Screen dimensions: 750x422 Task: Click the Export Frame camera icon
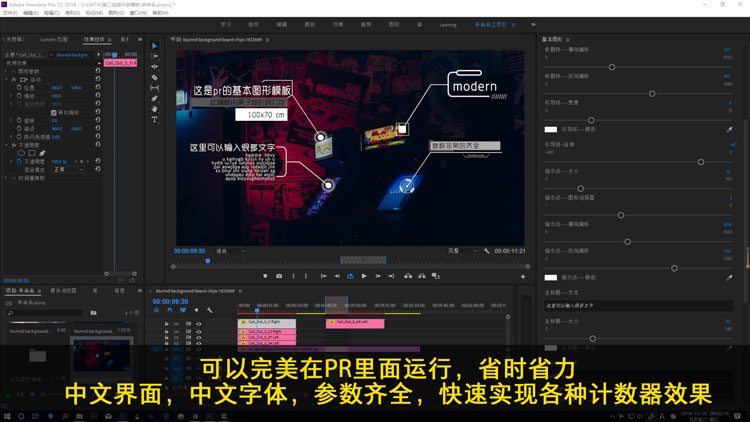tap(279, 276)
